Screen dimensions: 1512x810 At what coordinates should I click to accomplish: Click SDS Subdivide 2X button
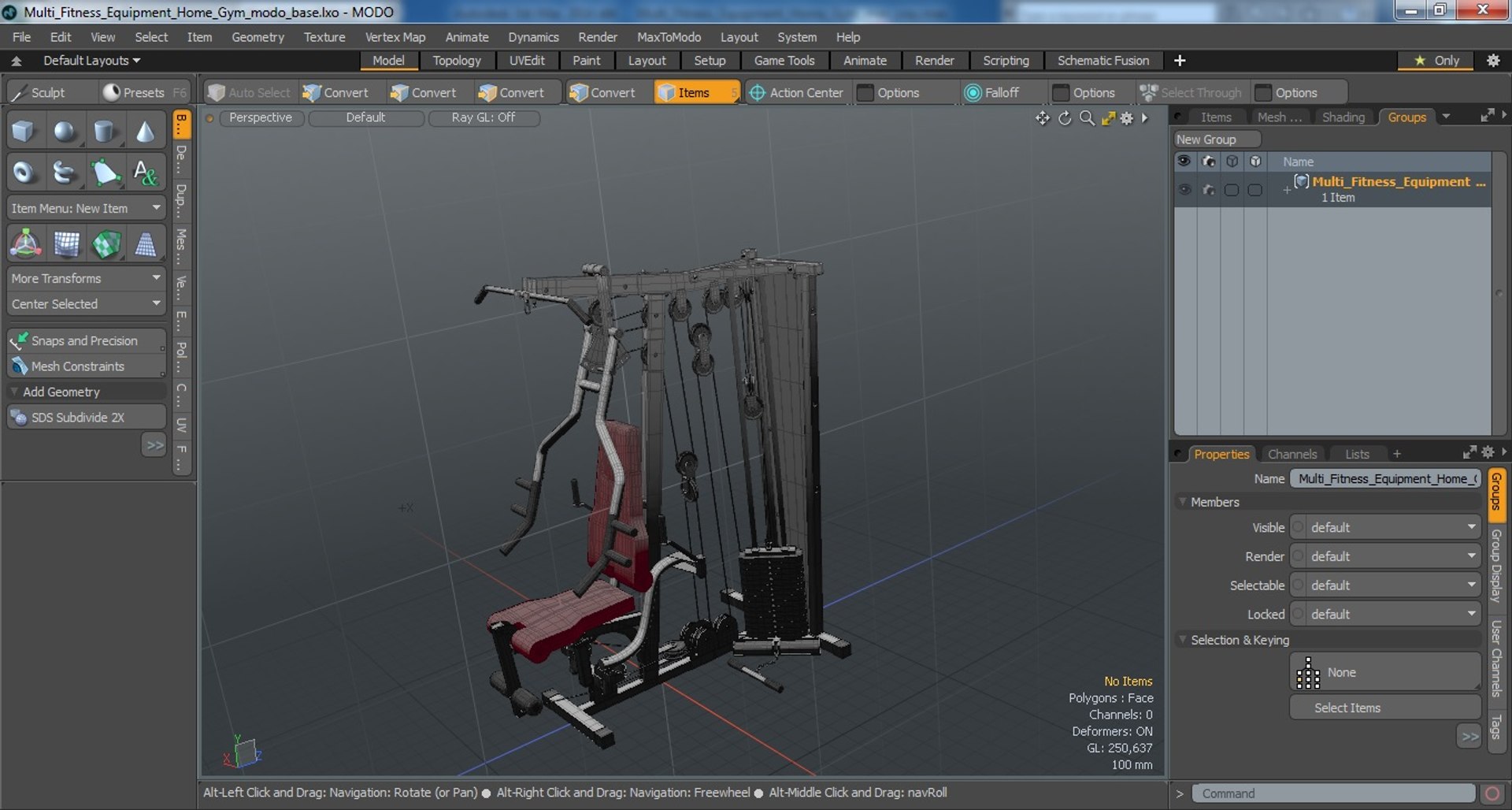pyautogui.click(x=87, y=417)
